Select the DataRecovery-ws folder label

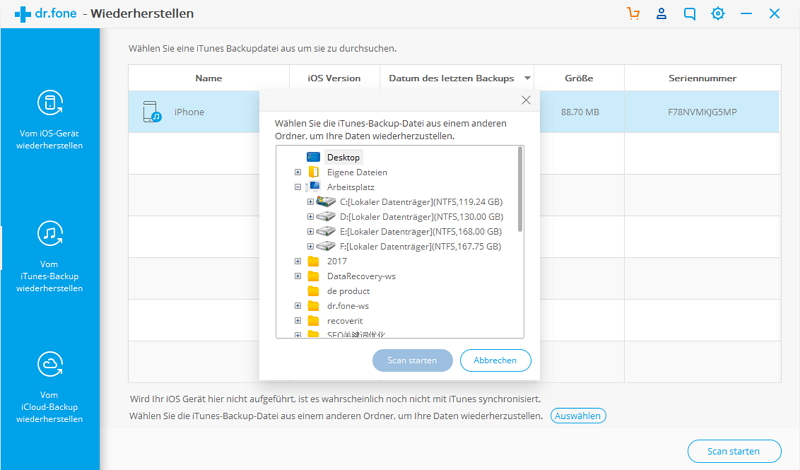coord(361,276)
